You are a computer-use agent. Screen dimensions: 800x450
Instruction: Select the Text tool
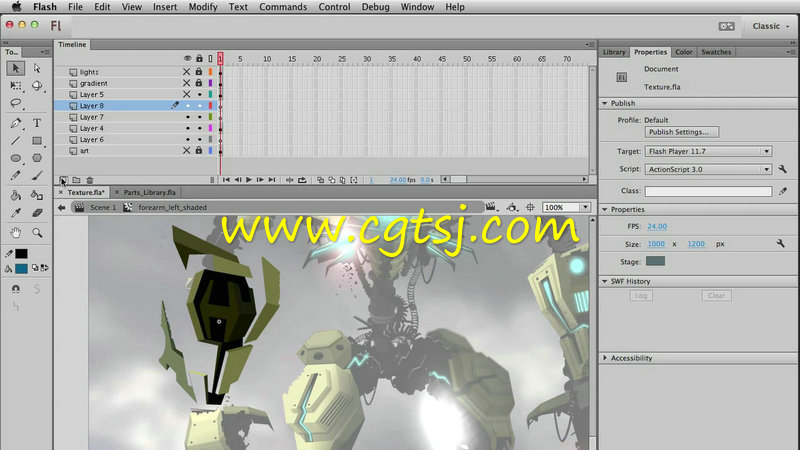(x=37, y=123)
